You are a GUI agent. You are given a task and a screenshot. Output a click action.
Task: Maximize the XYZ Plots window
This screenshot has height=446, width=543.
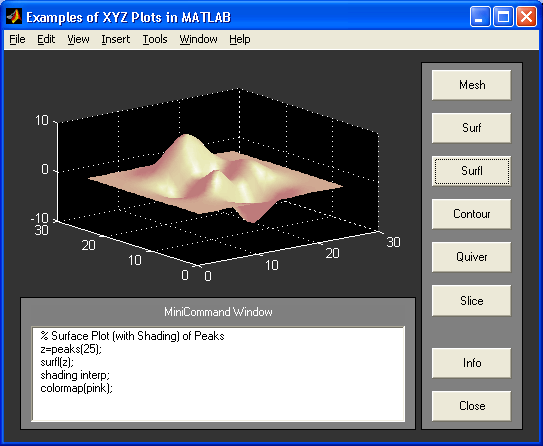[x=503, y=16]
